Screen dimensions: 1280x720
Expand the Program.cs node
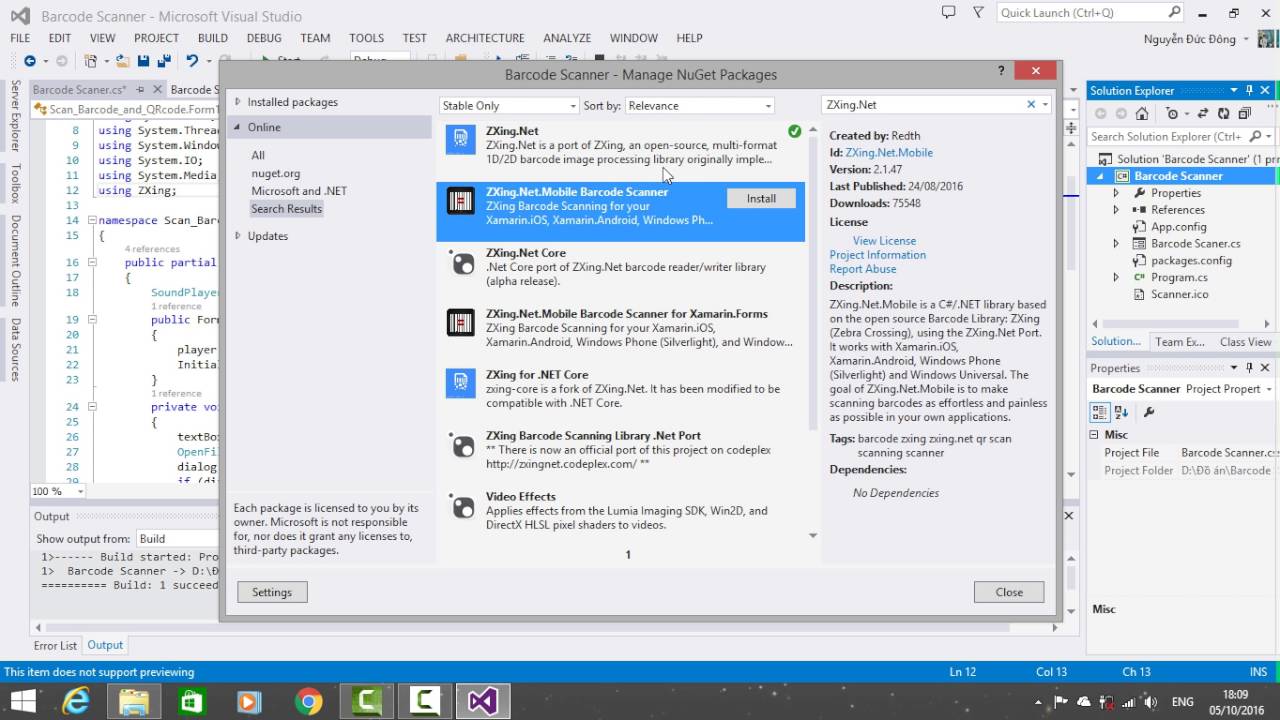tap(1116, 277)
